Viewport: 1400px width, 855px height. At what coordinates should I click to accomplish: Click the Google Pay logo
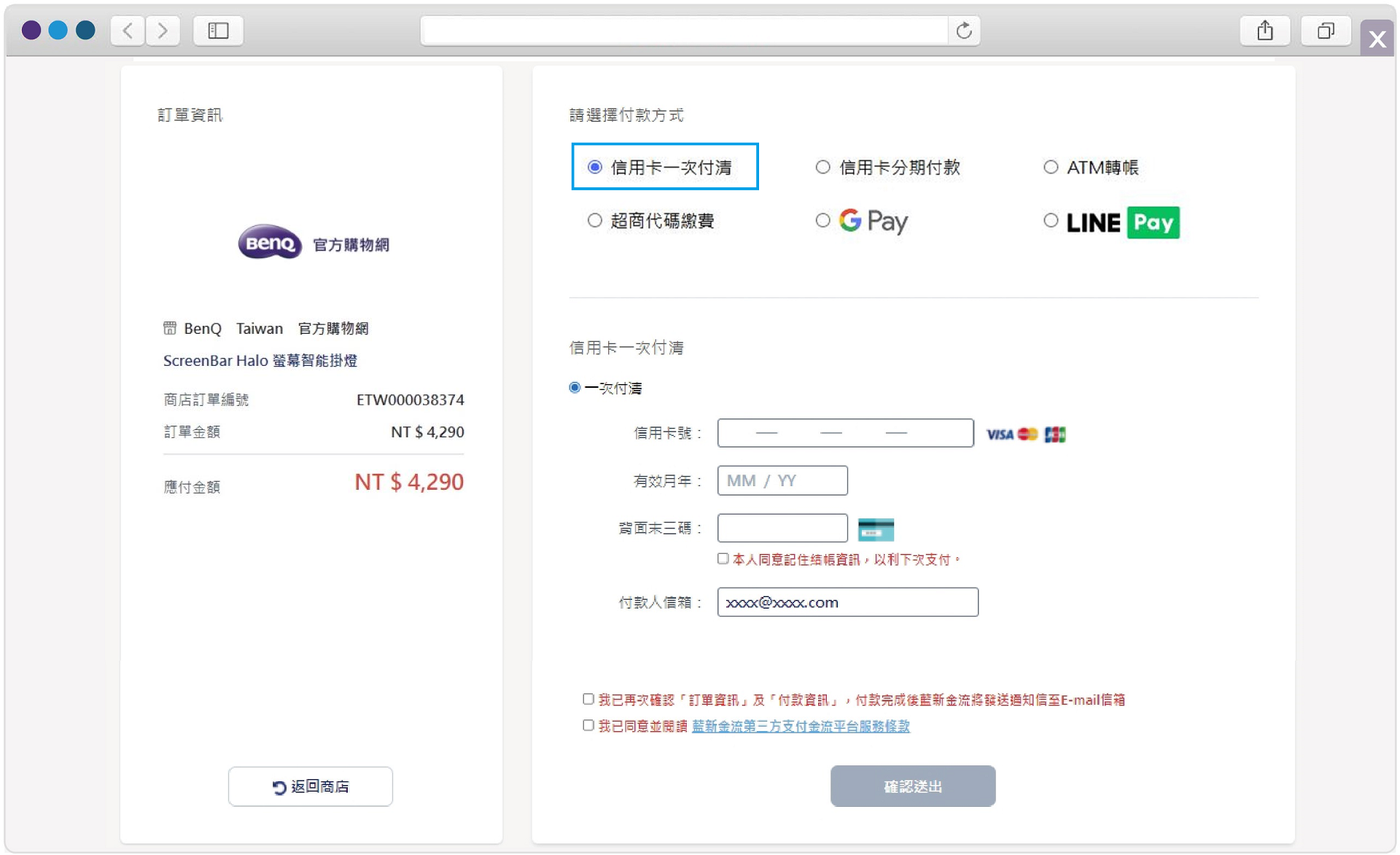click(x=871, y=221)
